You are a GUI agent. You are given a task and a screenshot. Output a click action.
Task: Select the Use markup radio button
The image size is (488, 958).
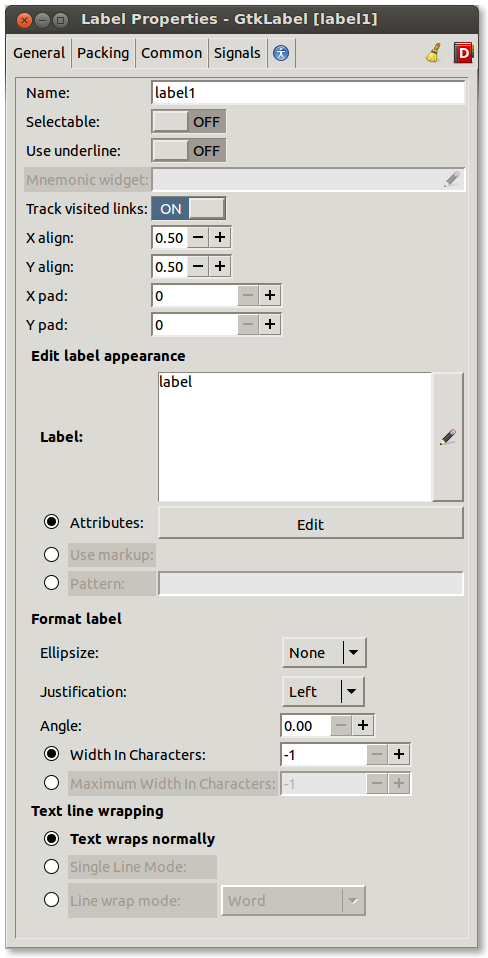click(52, 555)
